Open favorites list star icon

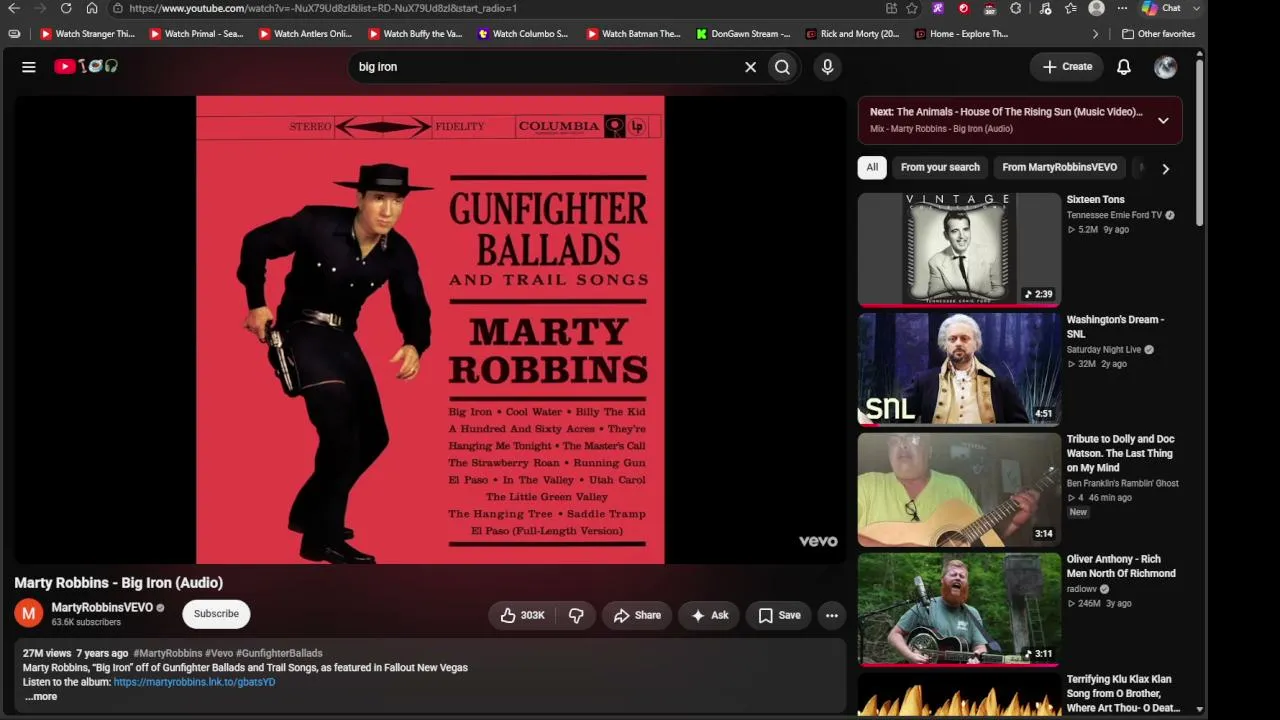[x=1071, y=8]
